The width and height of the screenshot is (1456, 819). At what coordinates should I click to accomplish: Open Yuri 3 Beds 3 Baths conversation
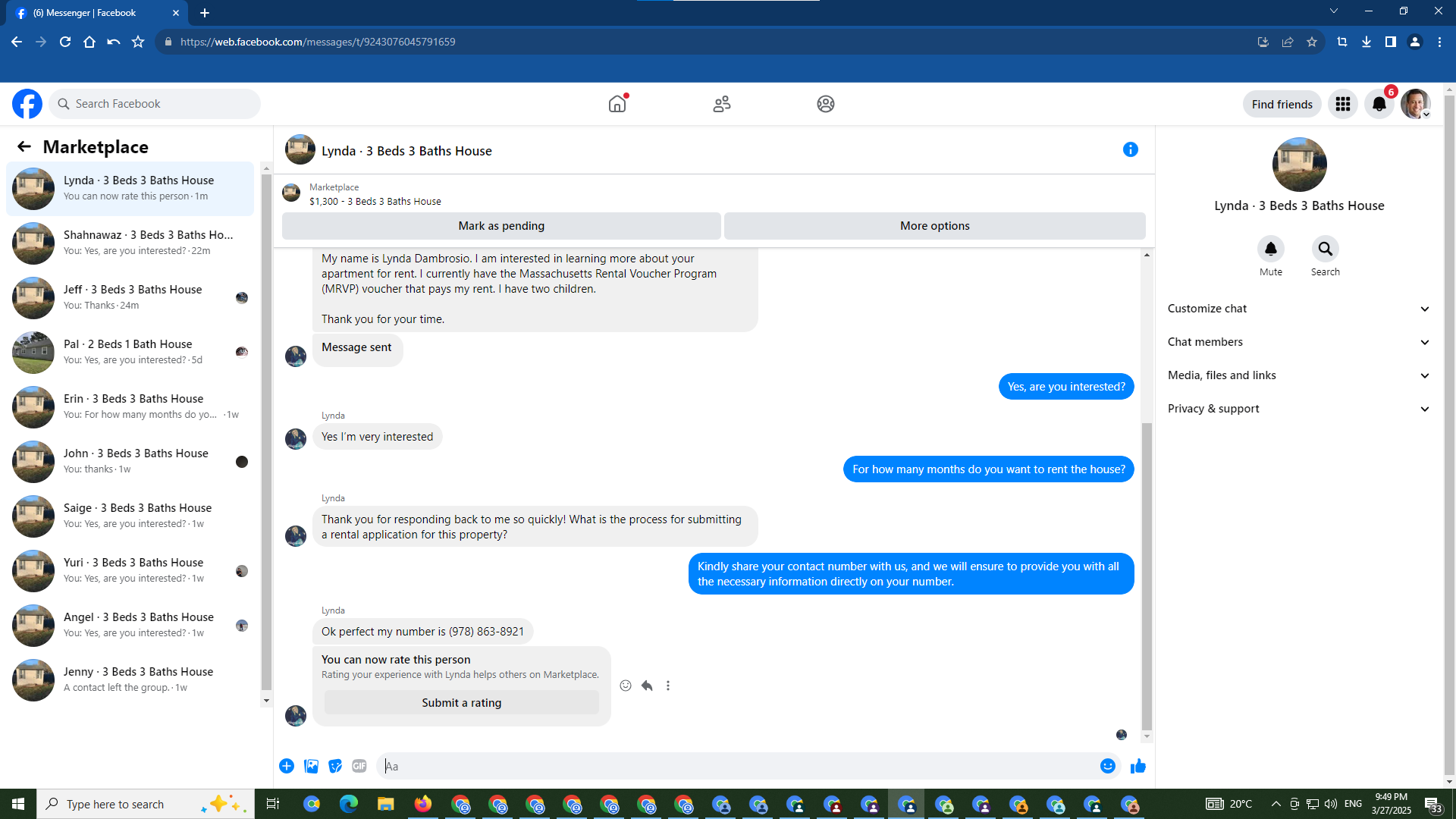click(x=130, y=570)
